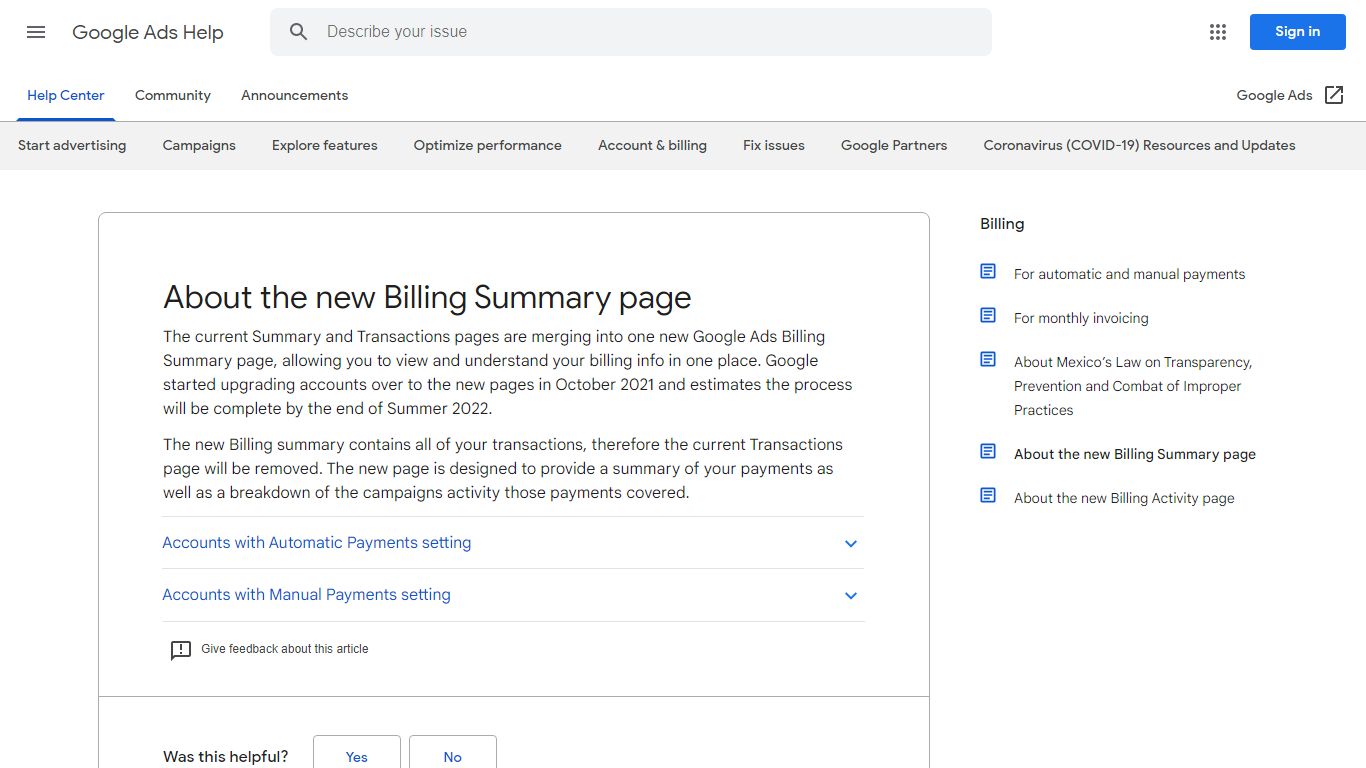Screen dimensions: 1366x768
Task: Click article icon for new Billing Summary page
Action: coord(988,452)
